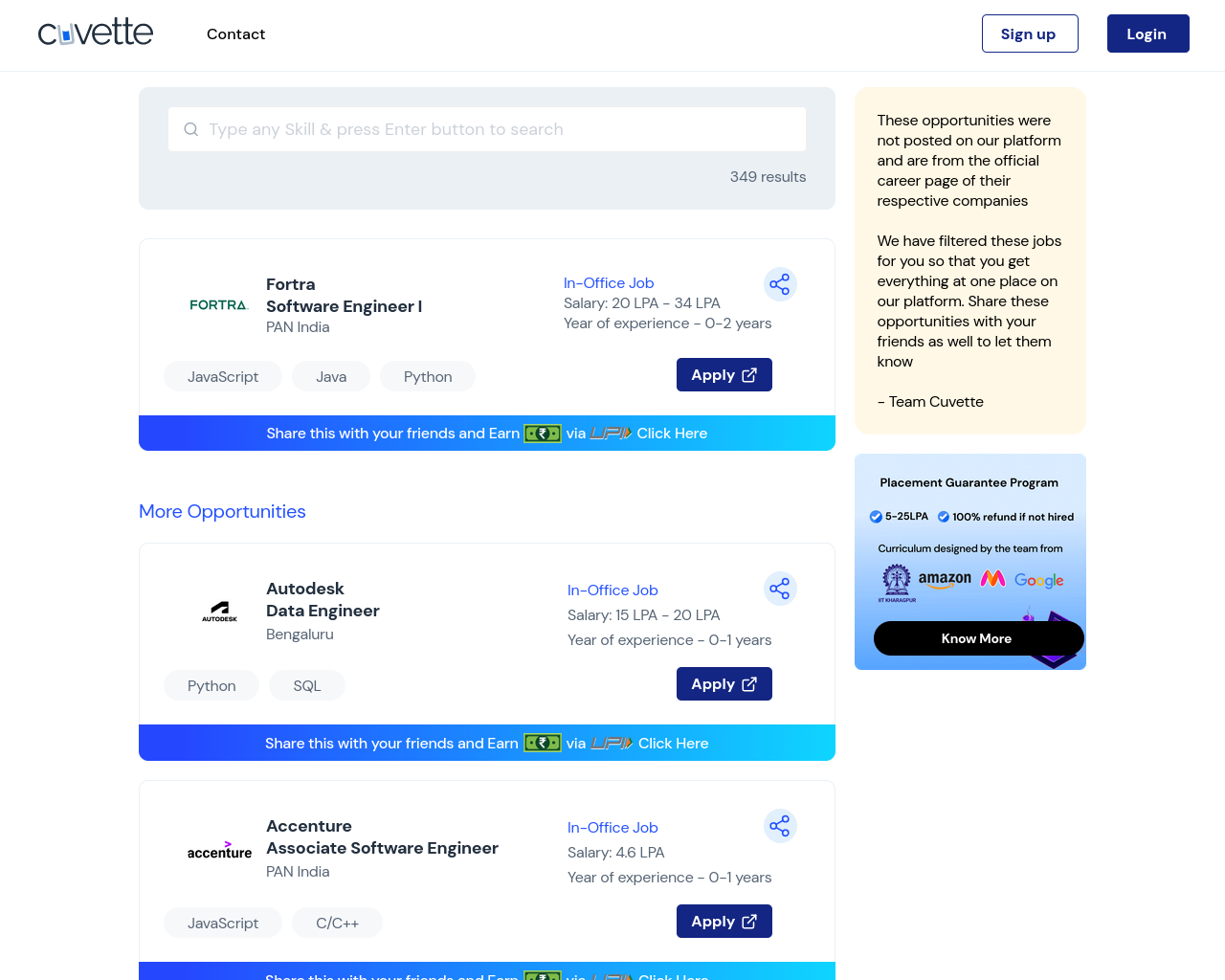Click the Fortra company logo

click(x=219, y=305)
